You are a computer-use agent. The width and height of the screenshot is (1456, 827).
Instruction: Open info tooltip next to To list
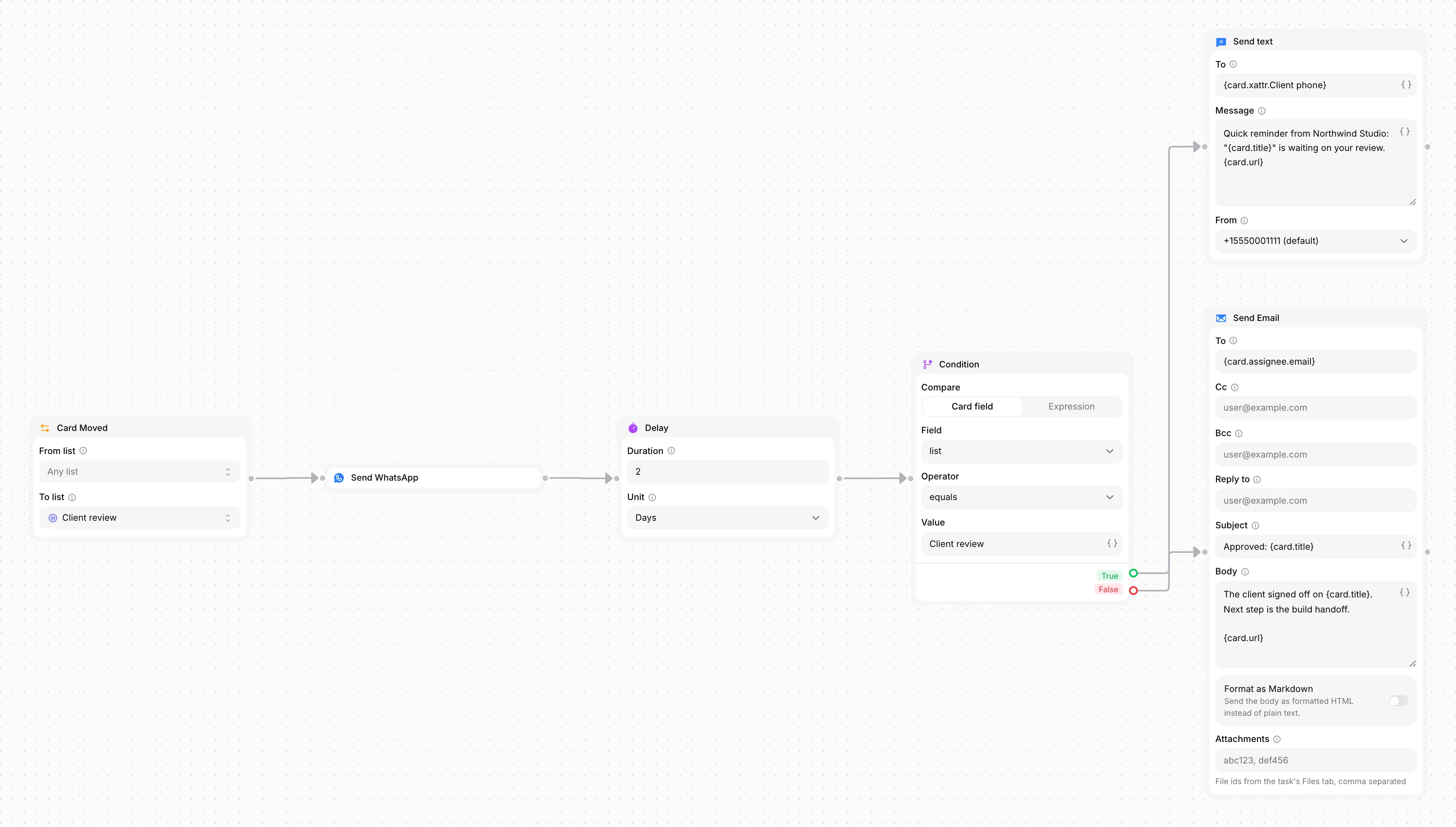tap(72, 497)
